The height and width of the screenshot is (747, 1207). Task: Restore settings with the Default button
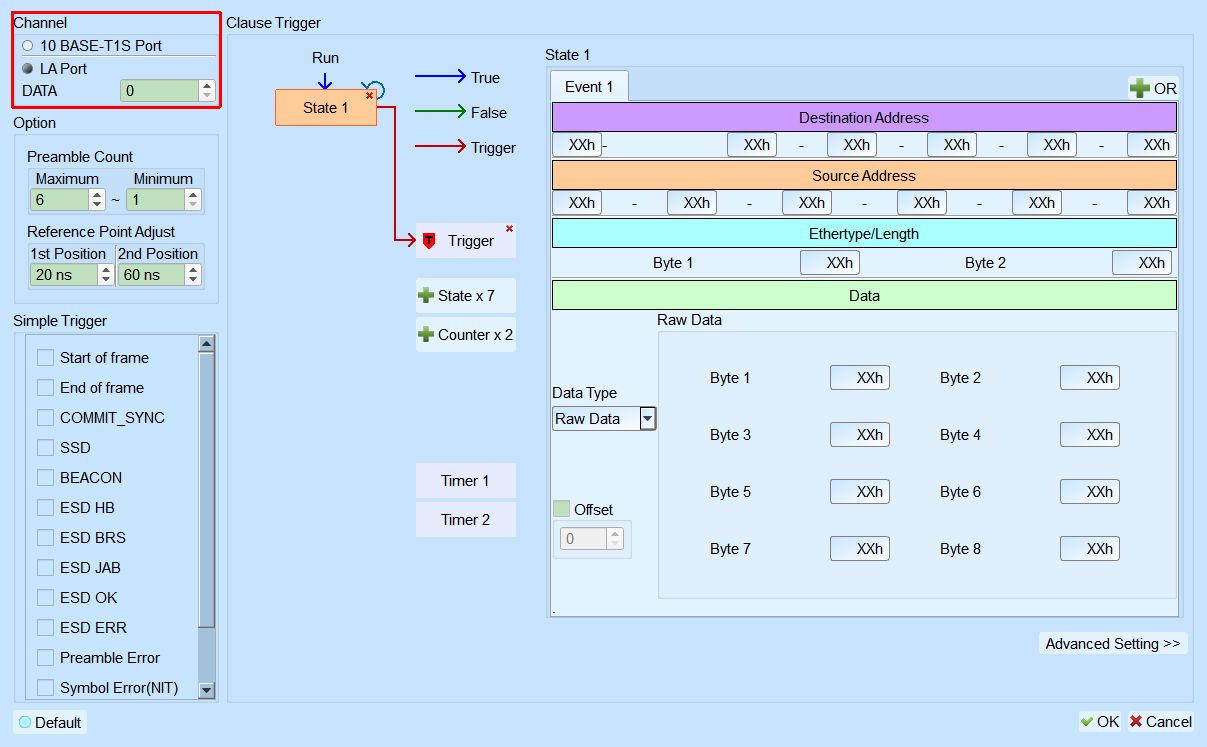point(51,722)
